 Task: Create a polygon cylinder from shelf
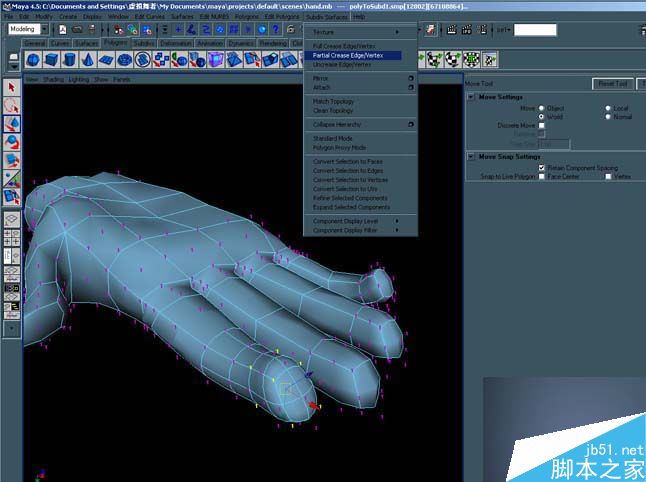click(69, 60)
